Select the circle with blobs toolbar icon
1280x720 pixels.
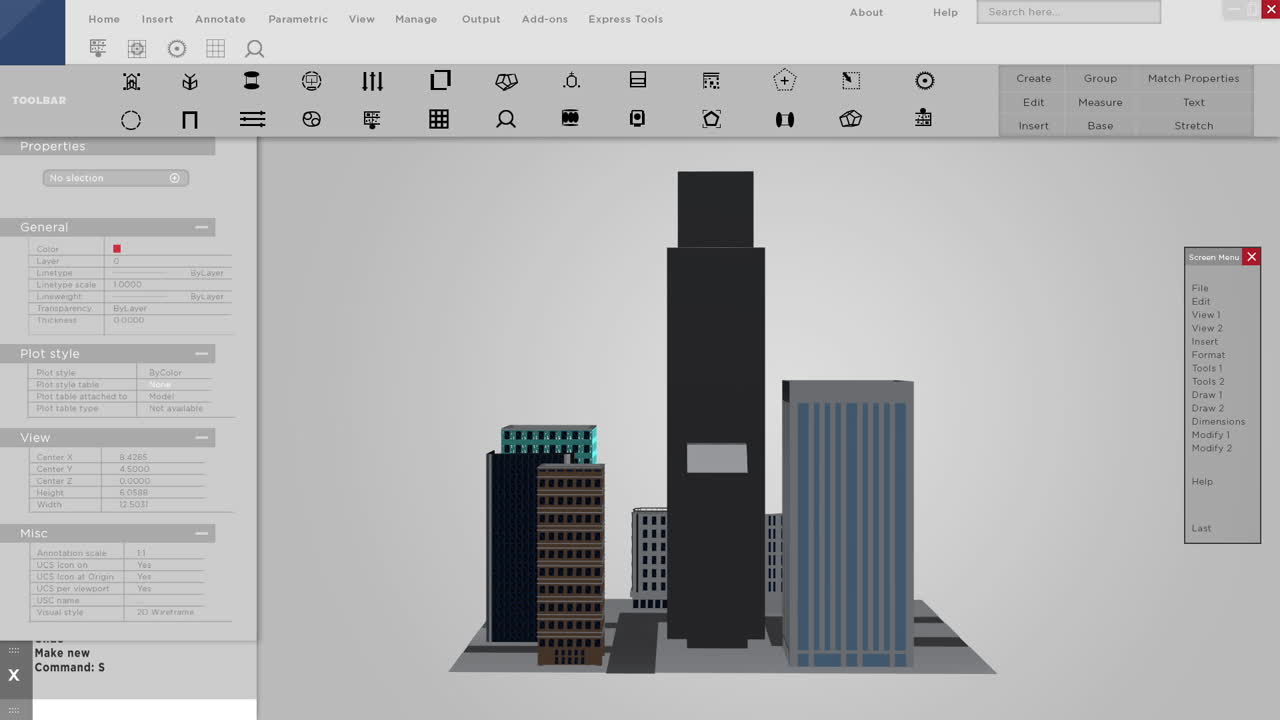(x=312, y=120)
